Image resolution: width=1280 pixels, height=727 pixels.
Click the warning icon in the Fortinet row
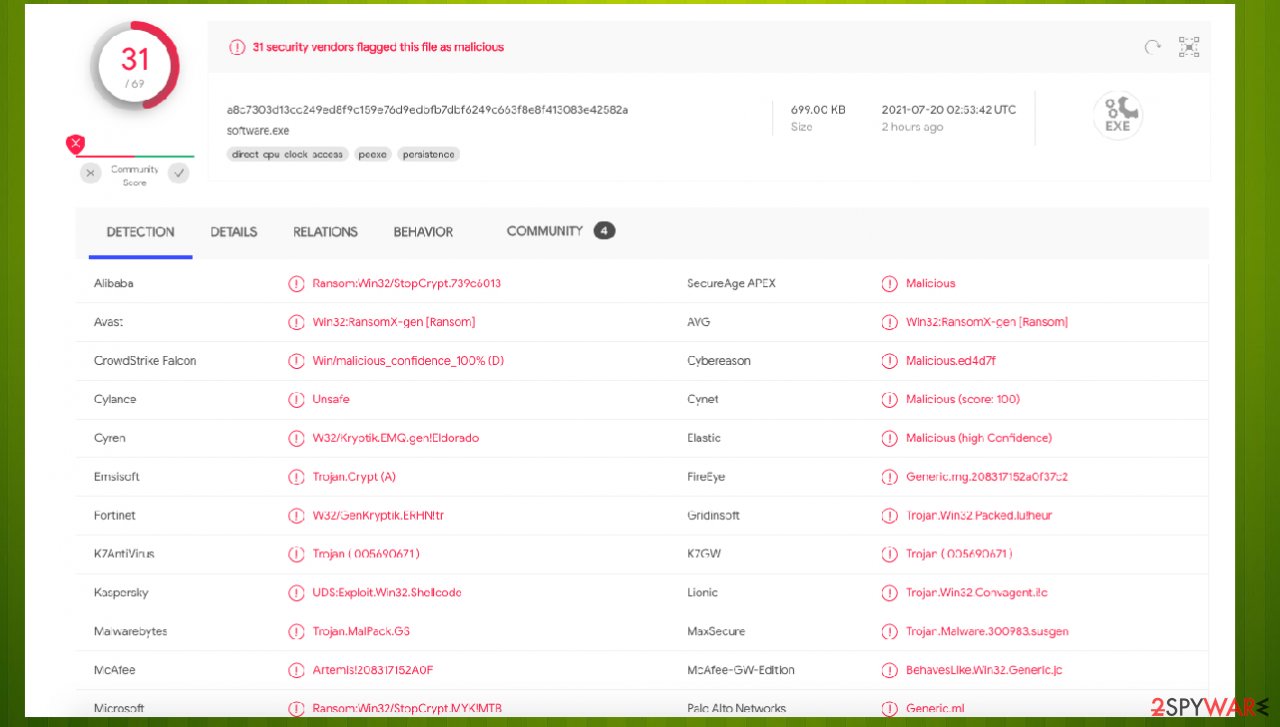click(x=296, y=516)
